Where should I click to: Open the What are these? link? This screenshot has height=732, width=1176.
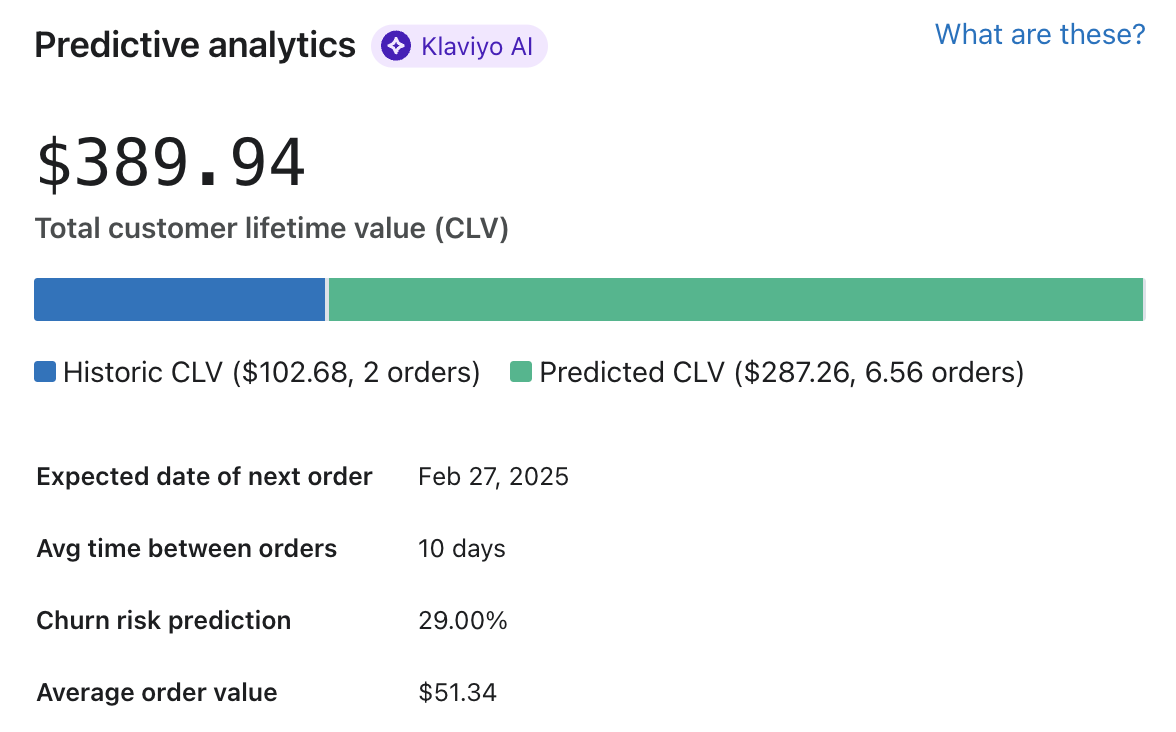(1040, 34)
